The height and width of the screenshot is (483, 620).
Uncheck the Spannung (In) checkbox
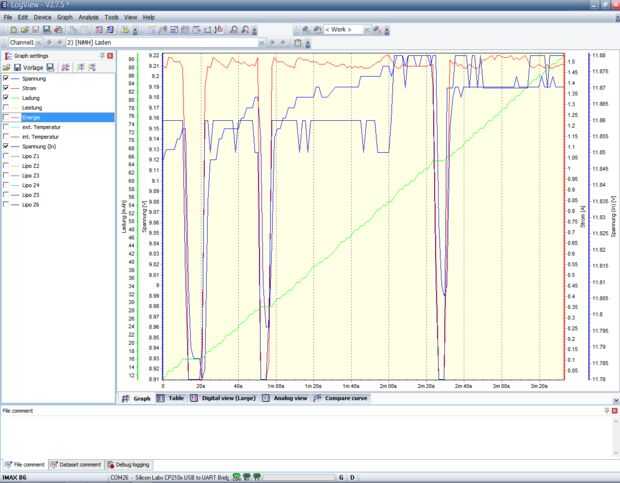pos(6,146)
